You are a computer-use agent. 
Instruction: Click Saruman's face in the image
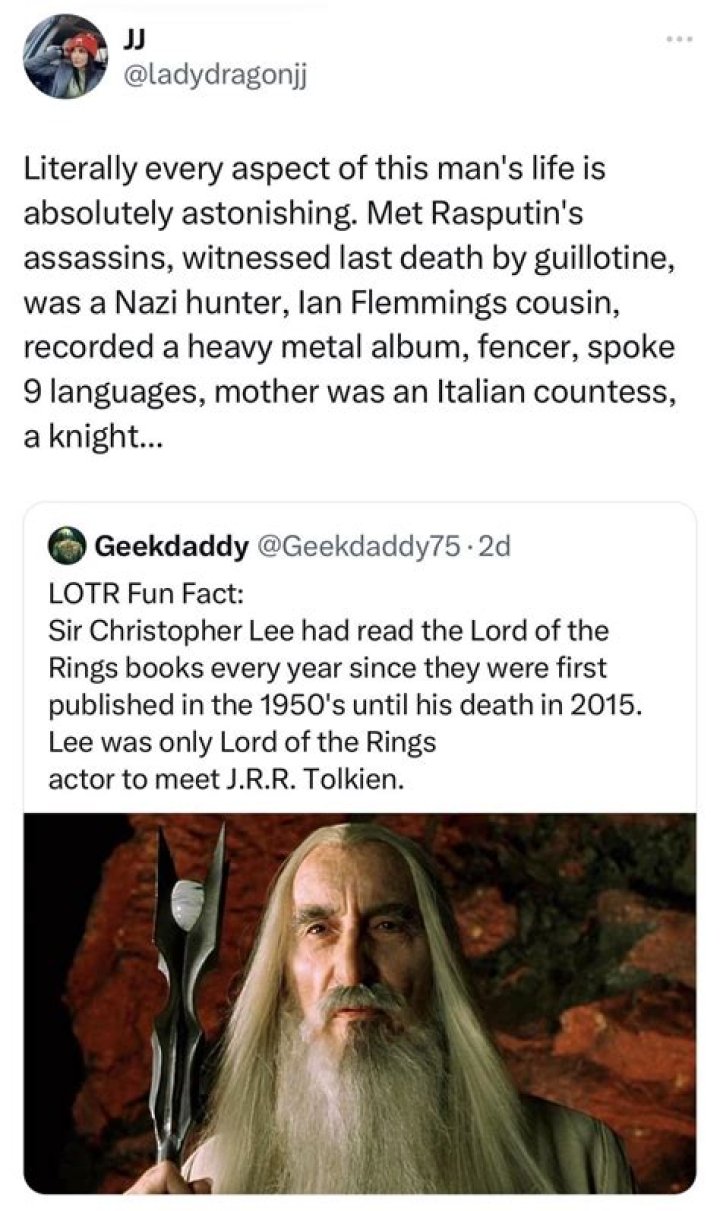pos(358,940)
